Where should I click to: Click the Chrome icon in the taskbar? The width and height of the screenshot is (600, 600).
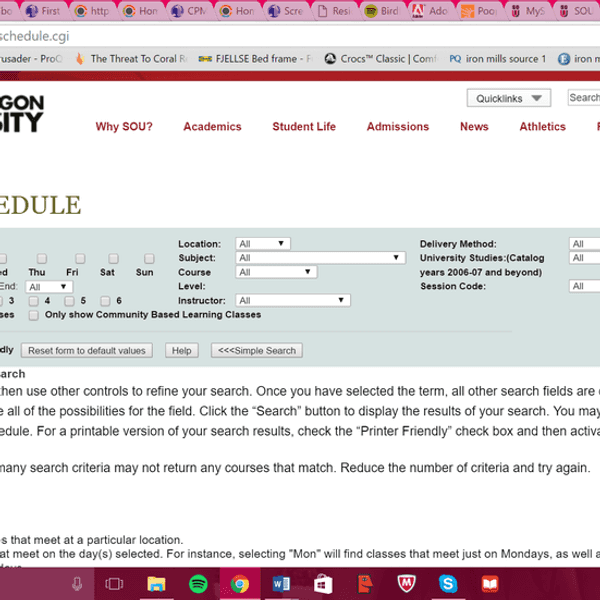(x=240, y=584)
